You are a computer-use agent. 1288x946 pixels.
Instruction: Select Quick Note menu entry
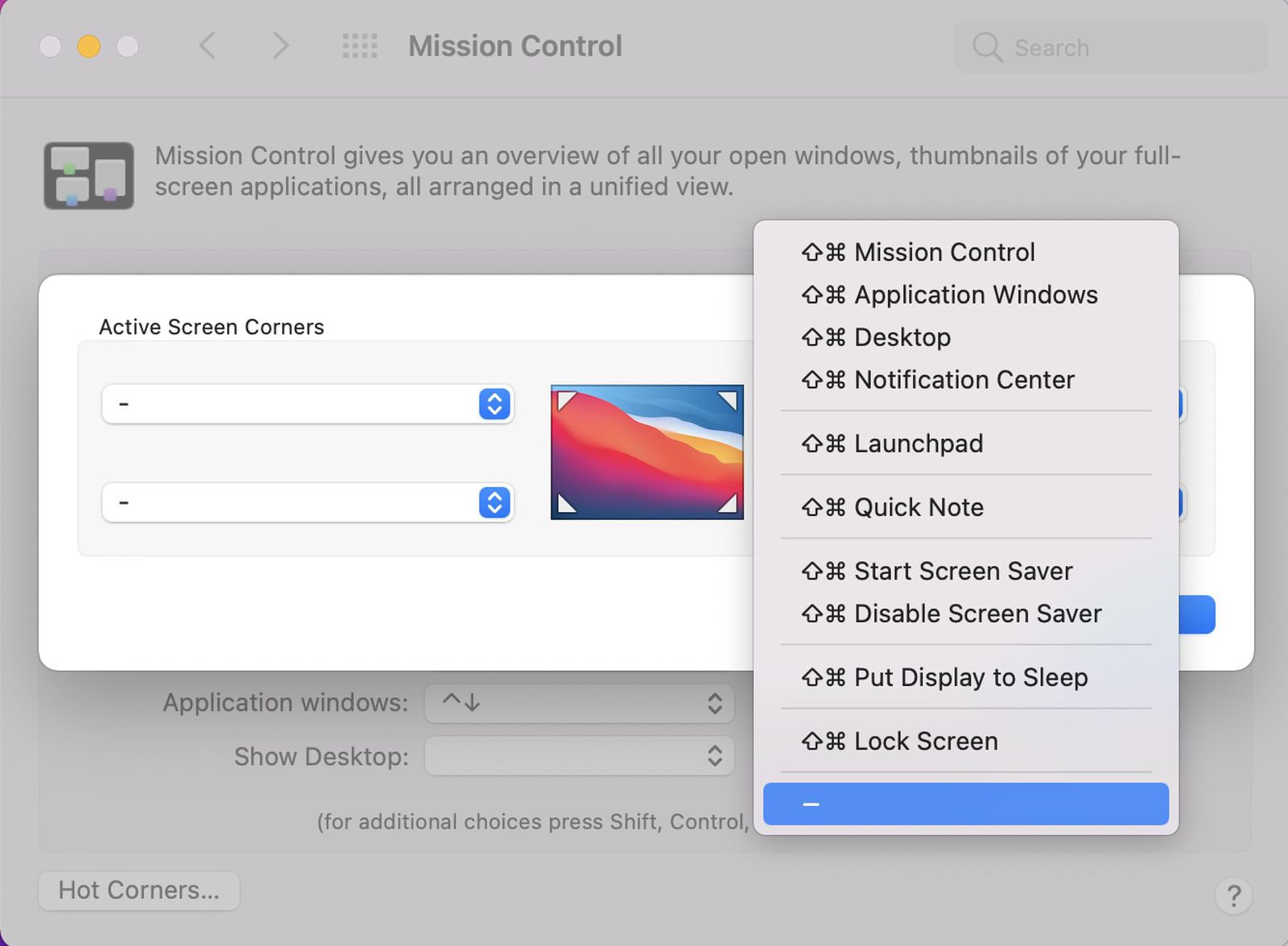(918, 507)
